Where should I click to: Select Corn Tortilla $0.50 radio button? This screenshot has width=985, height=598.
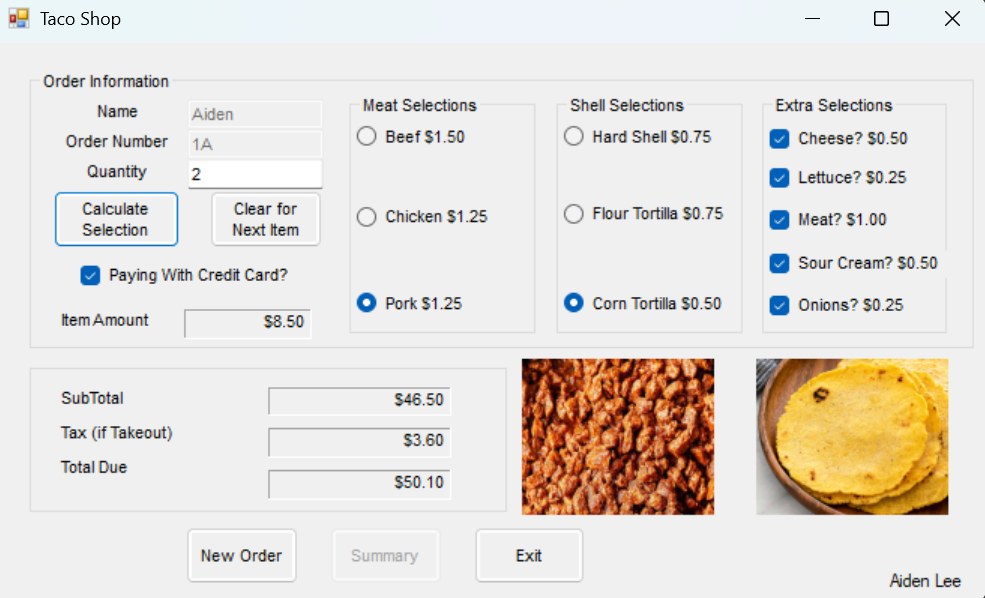coord(574,303)
